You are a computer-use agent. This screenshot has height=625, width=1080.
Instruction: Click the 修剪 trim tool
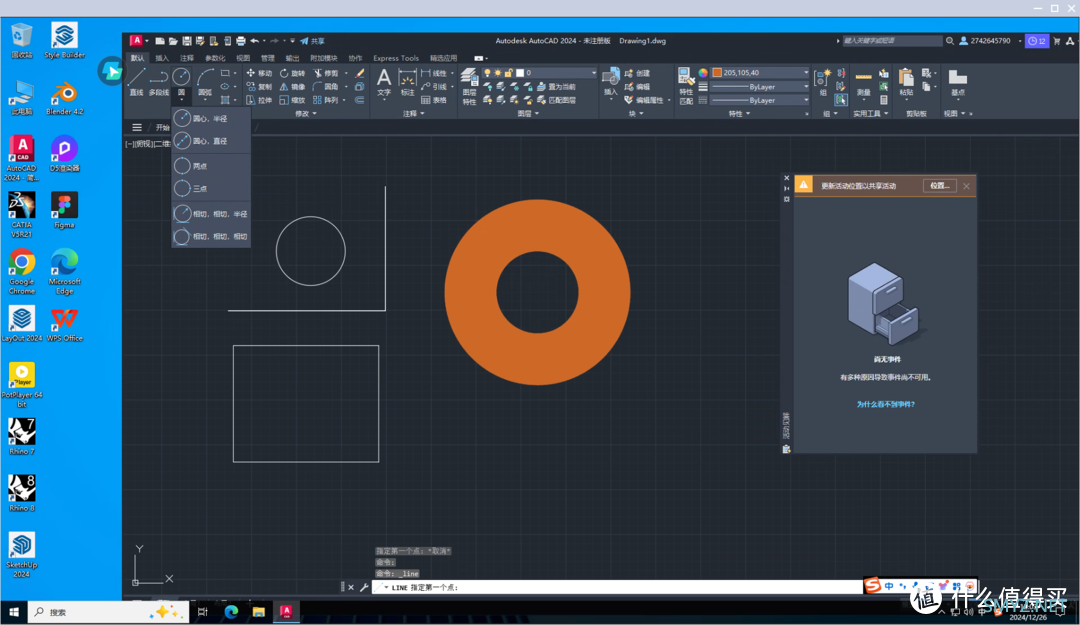tap(326, 73)
